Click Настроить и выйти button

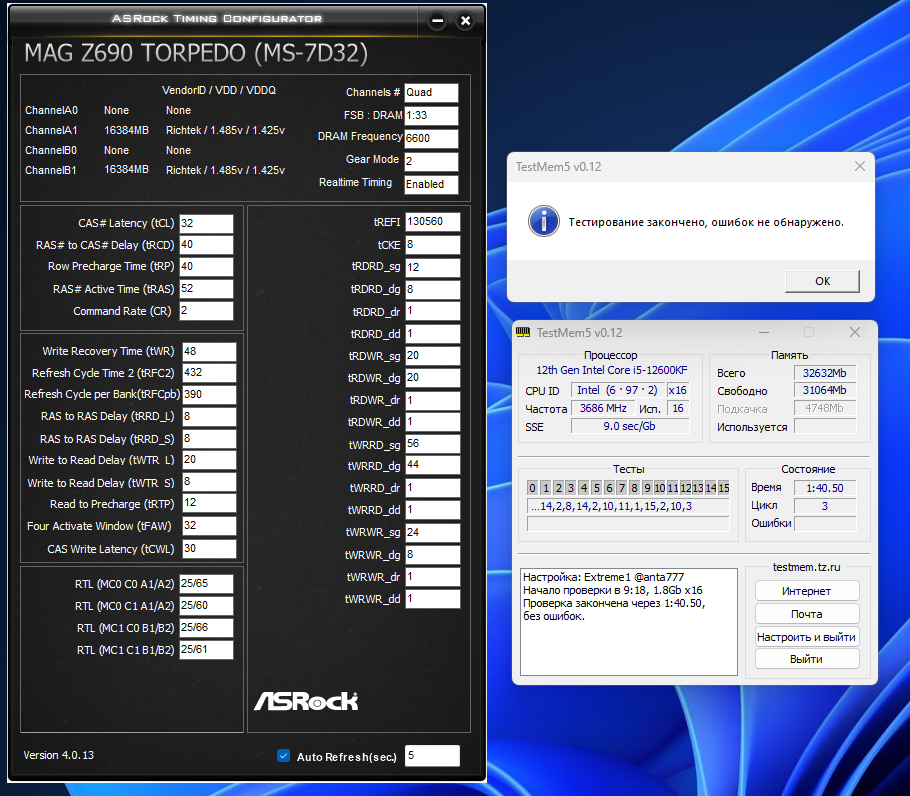tap(807, 636)
